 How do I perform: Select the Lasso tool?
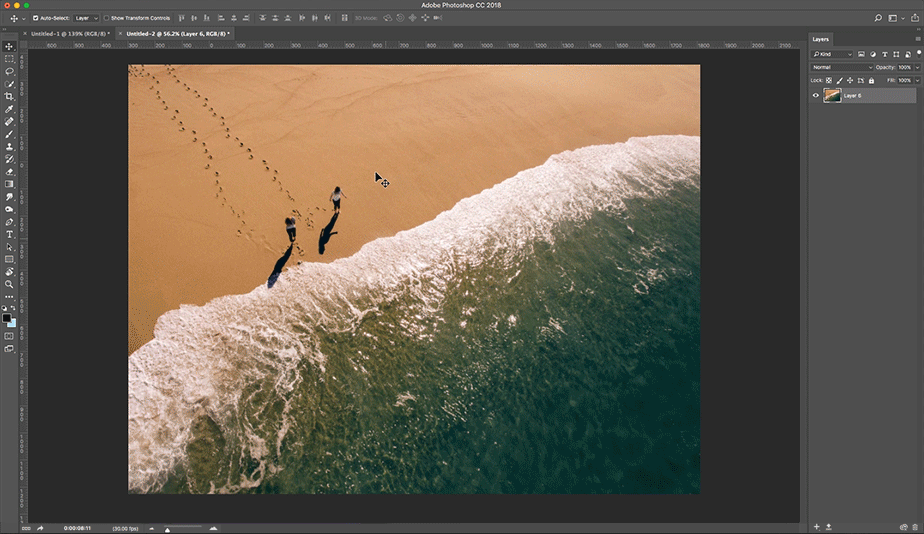(9, 71)
